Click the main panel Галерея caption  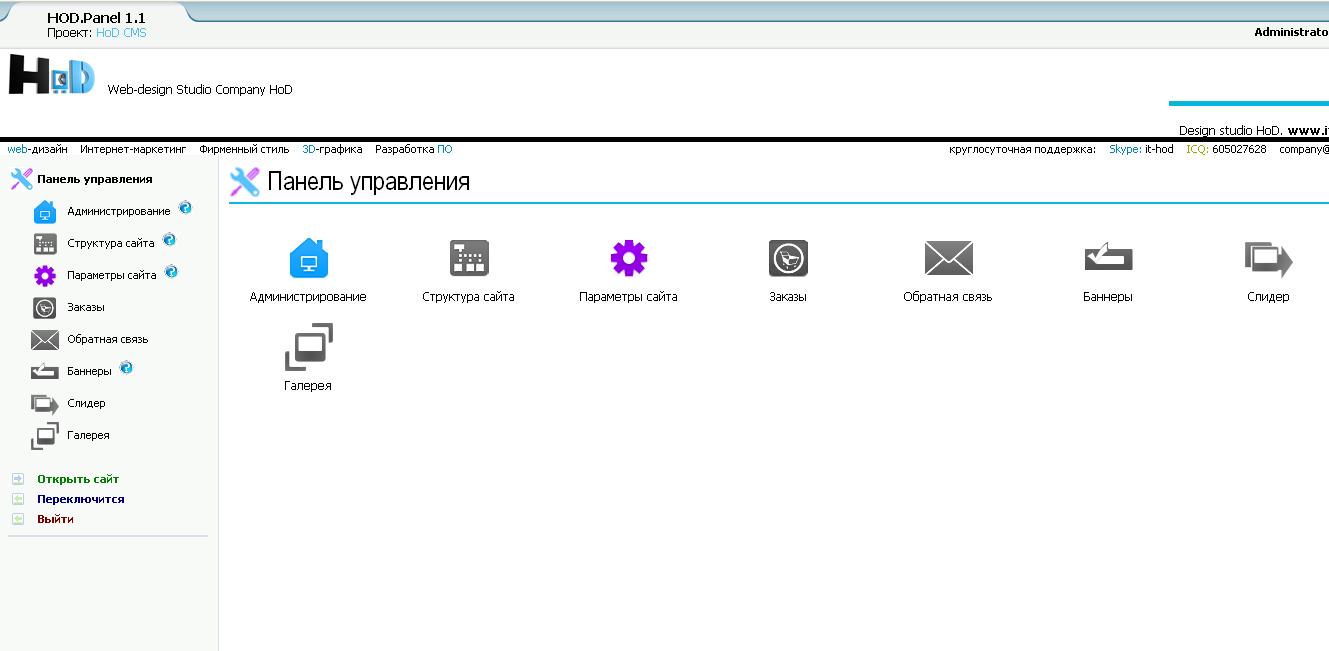click(x=308, y=386)
